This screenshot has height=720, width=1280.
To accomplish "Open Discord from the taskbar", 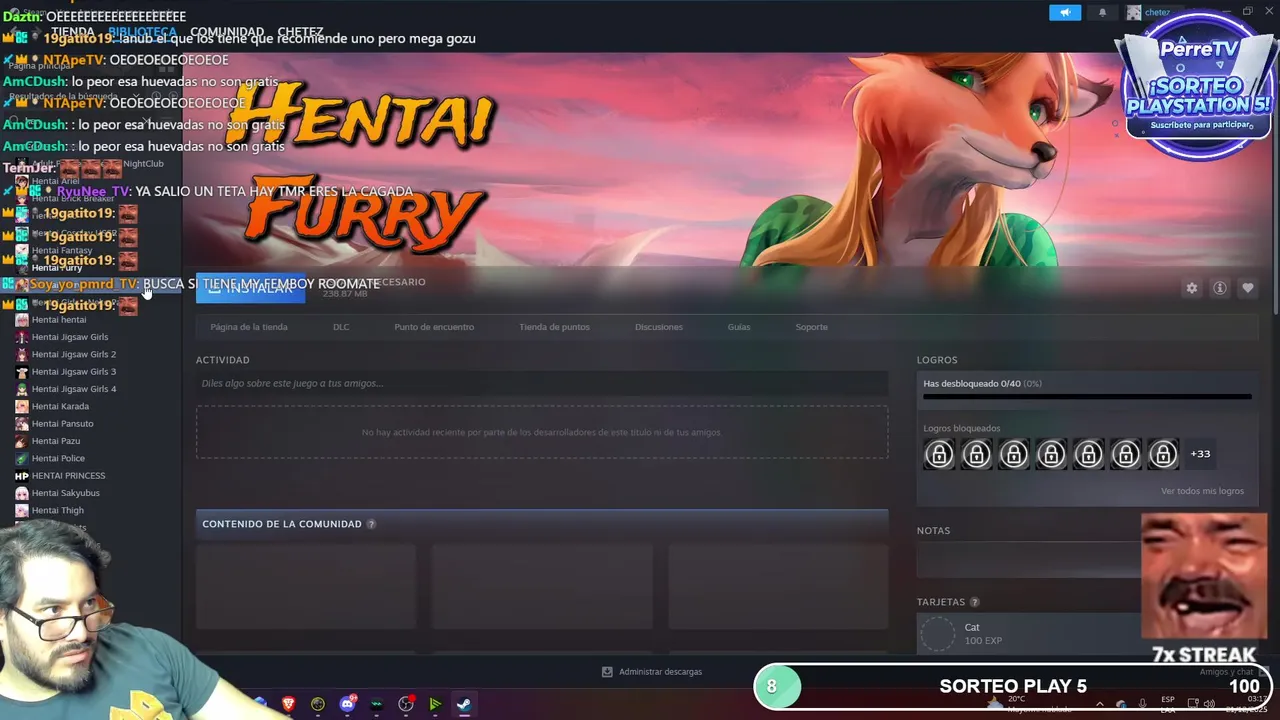I will (347, 704).
